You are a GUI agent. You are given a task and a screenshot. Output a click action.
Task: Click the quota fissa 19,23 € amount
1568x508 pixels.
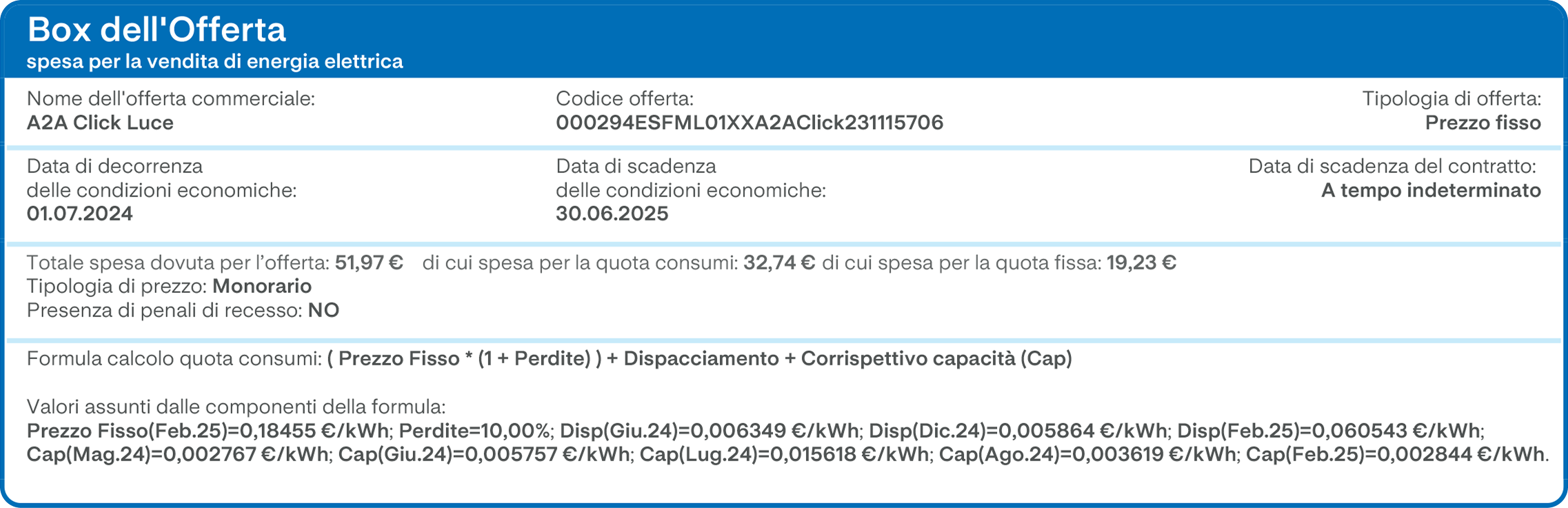pyautogui.click(x=1141, y=263)
